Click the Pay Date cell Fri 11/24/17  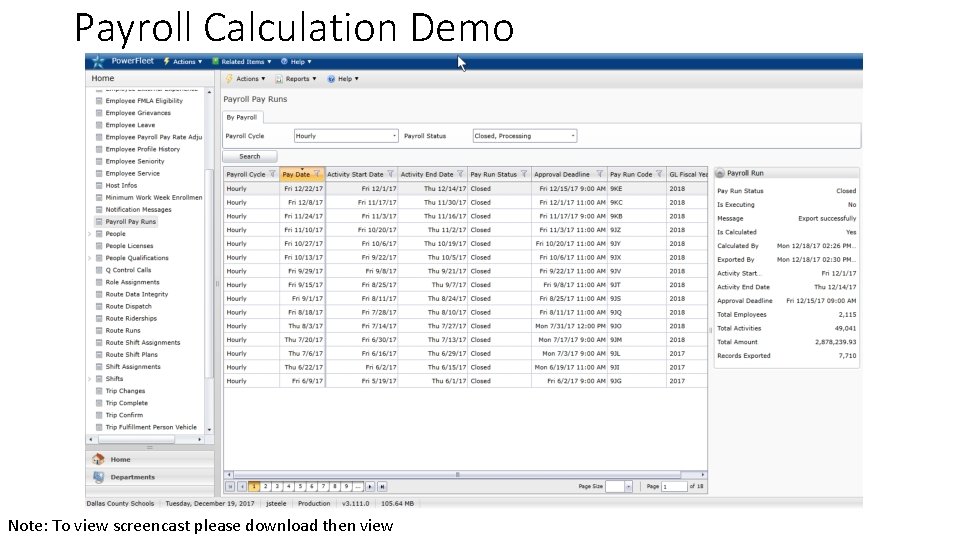[303, 217]
